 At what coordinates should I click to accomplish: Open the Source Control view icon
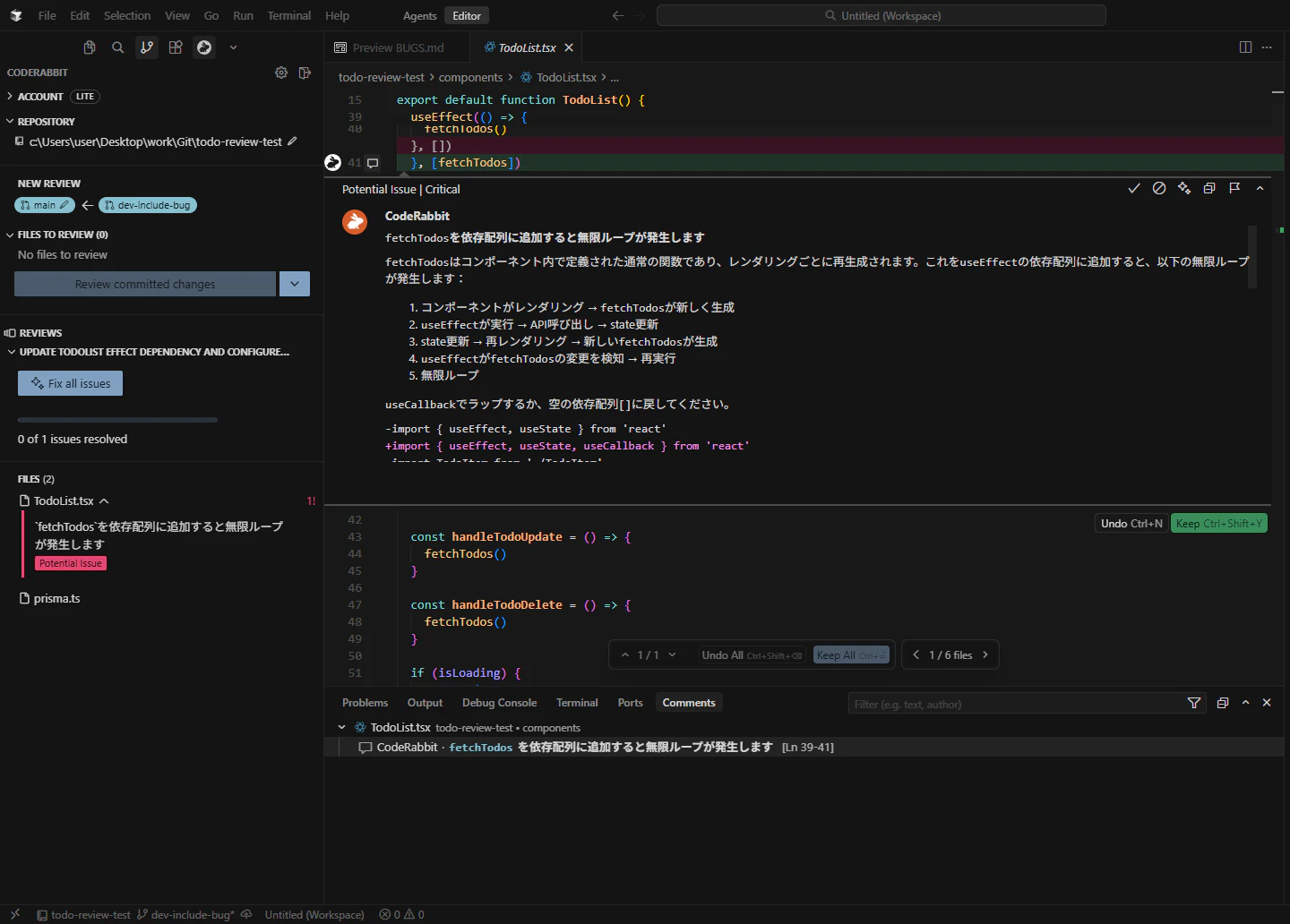[147, 47]
